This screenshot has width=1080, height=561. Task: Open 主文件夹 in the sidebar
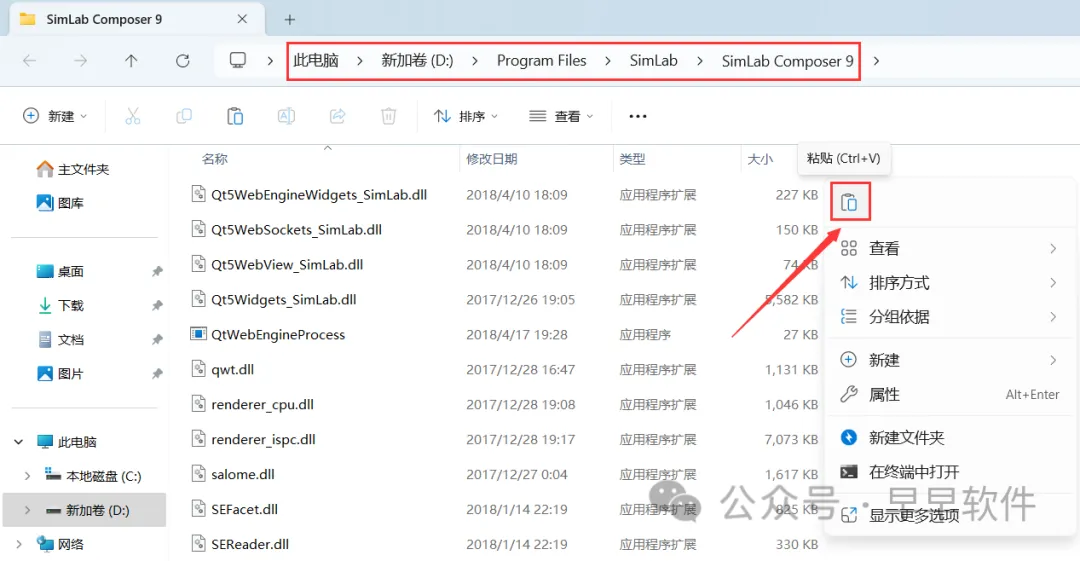[73, 169]
